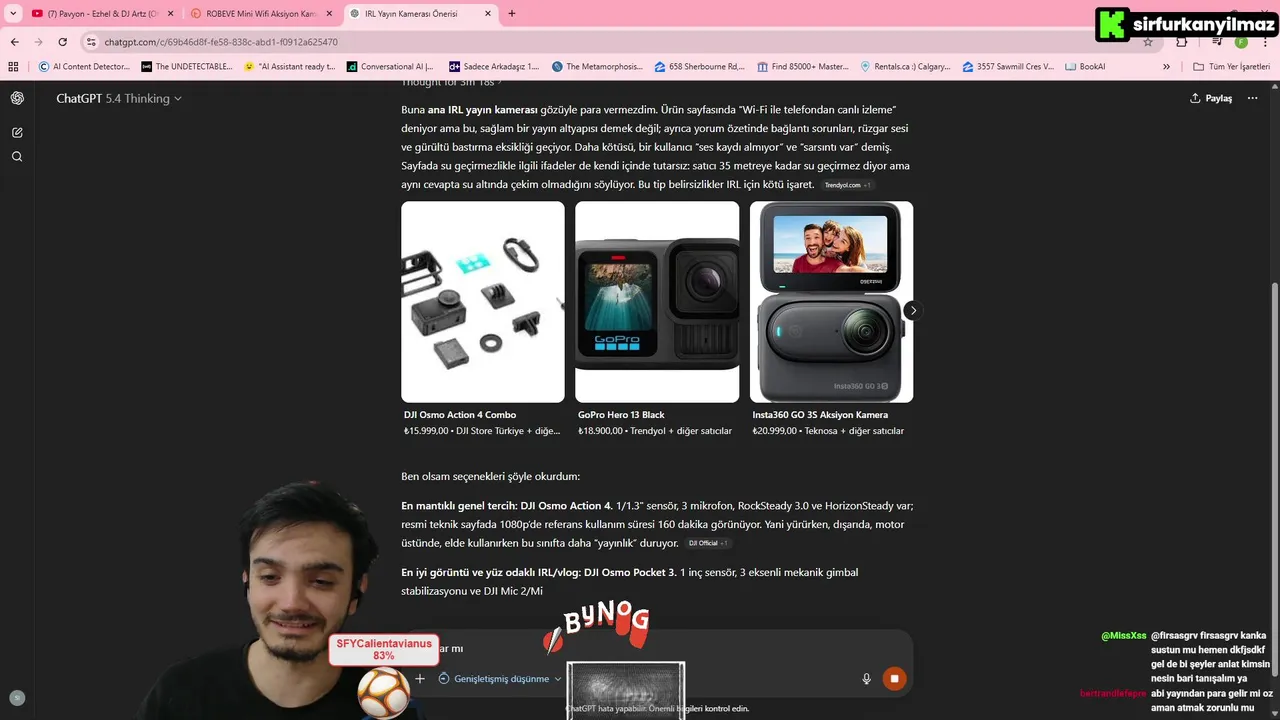The image size is (1280, 720).
Task: Stop generating with the orange stop button
Action: point(894,678)
